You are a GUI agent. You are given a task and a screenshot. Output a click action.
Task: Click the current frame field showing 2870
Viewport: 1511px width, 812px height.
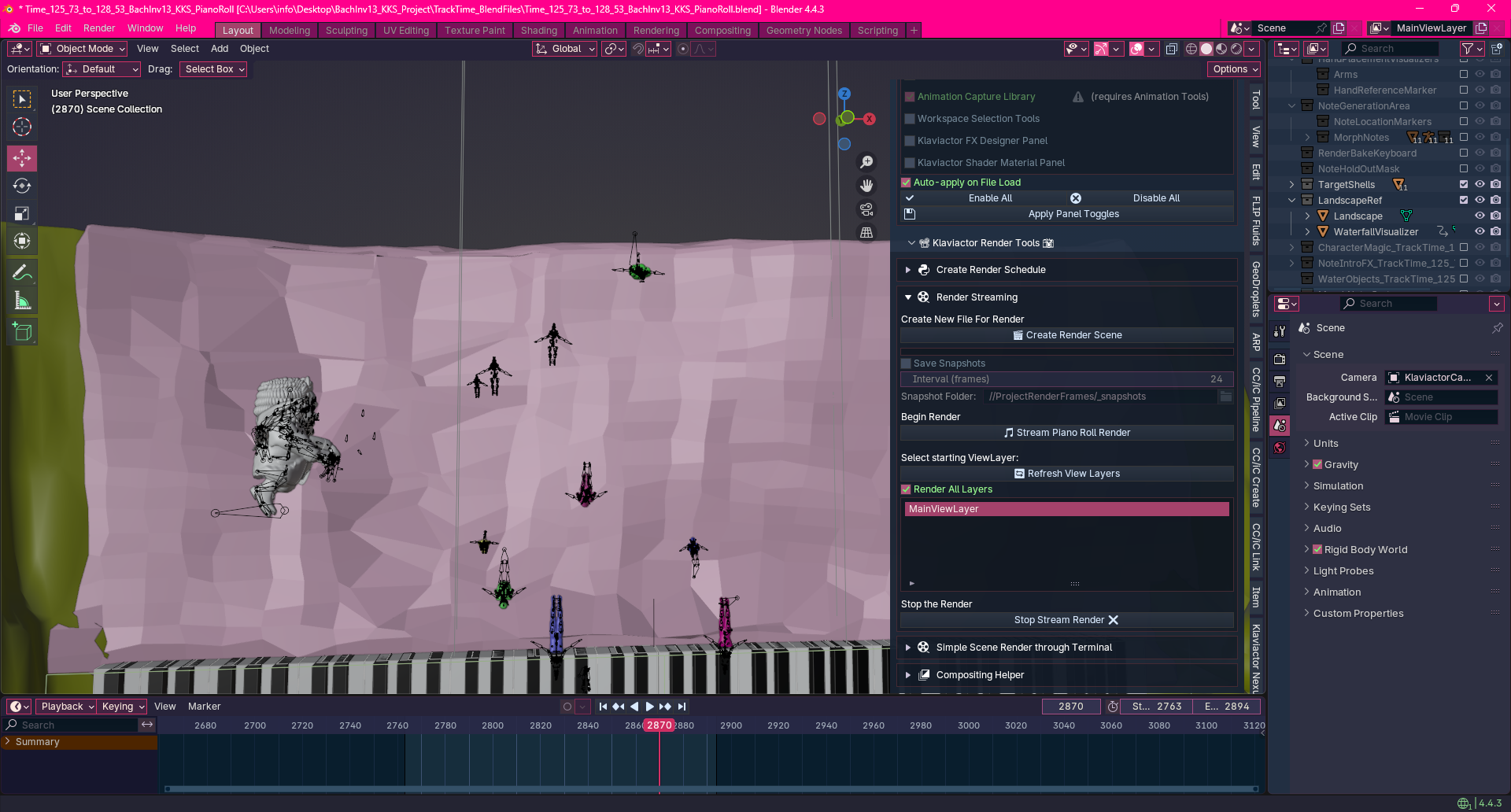(x=1071, y=706)
